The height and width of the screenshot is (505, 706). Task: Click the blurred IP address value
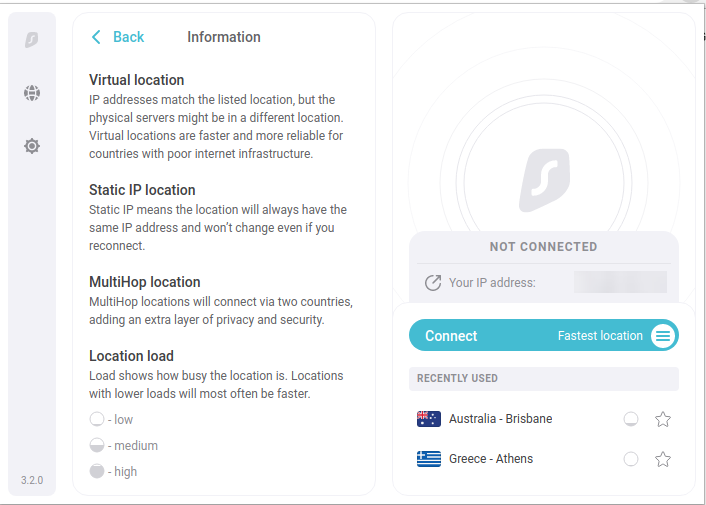coord(620,282)
